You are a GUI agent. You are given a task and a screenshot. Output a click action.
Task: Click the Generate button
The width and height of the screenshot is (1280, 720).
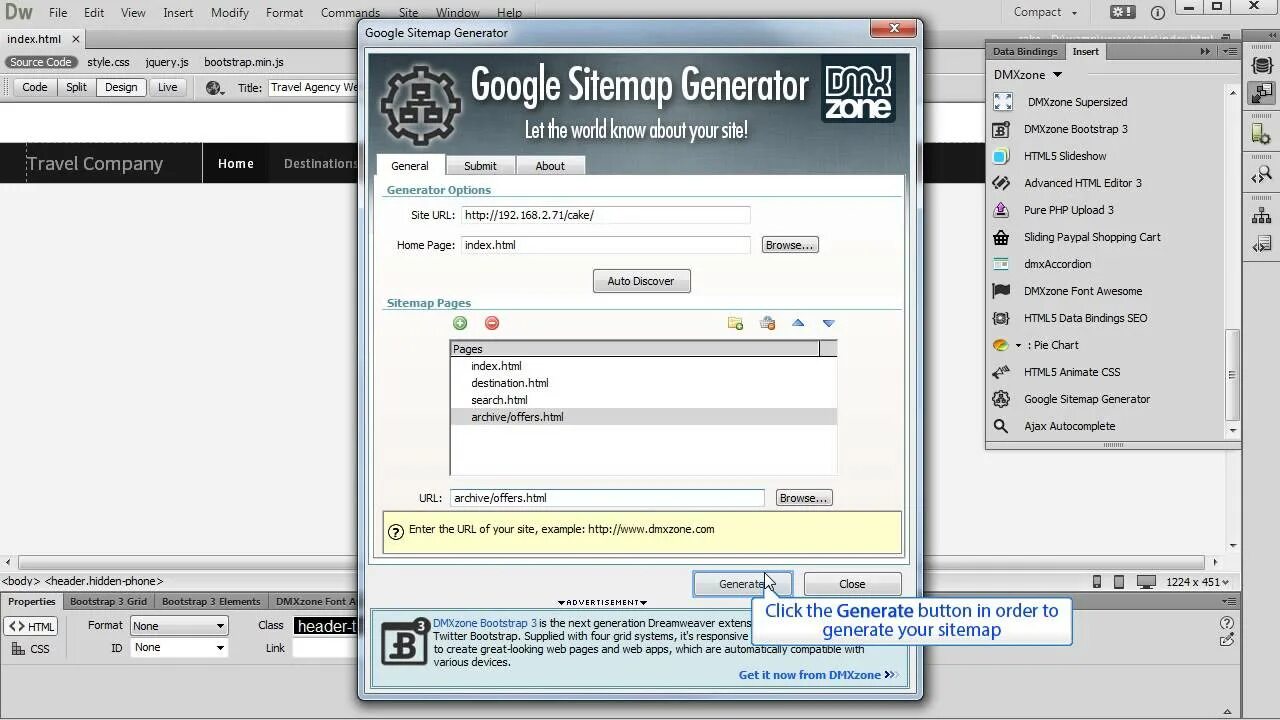point(742,584)
